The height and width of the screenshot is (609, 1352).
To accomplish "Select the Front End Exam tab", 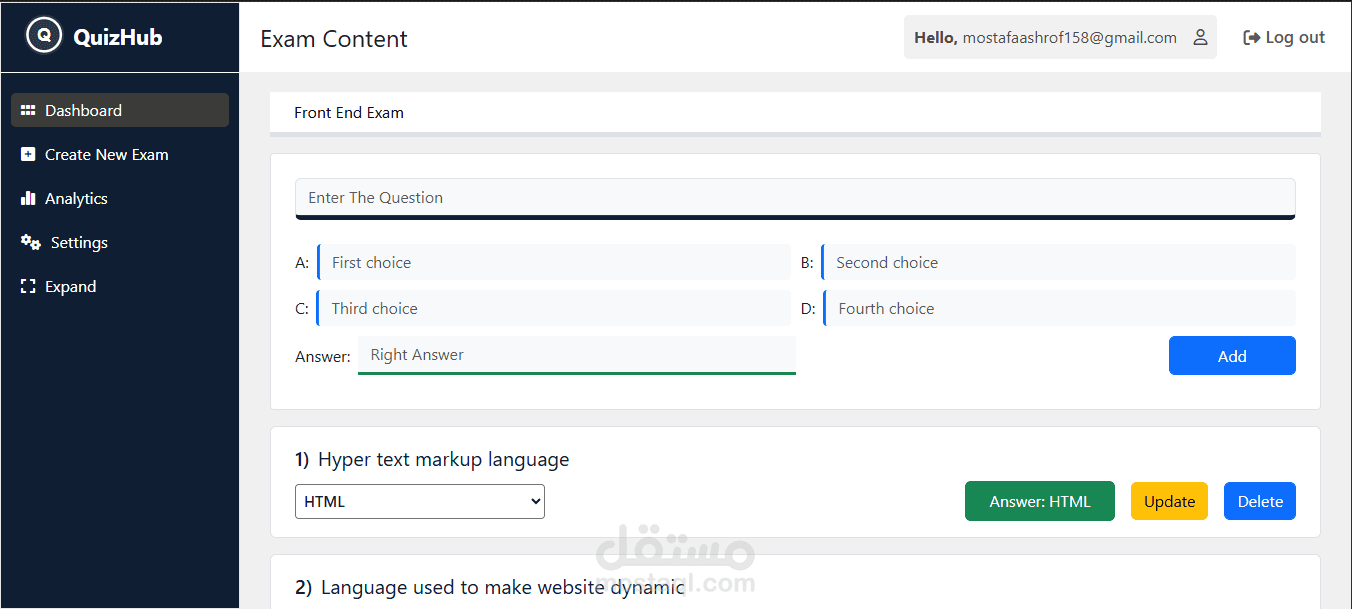I will pyautogui.click(x=349, y=113).
